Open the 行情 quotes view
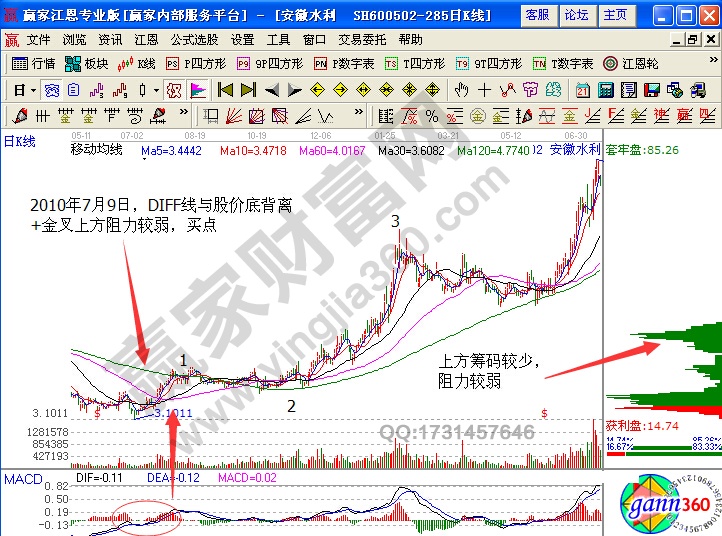Viewport: 722px width, 536px height. 34,63
